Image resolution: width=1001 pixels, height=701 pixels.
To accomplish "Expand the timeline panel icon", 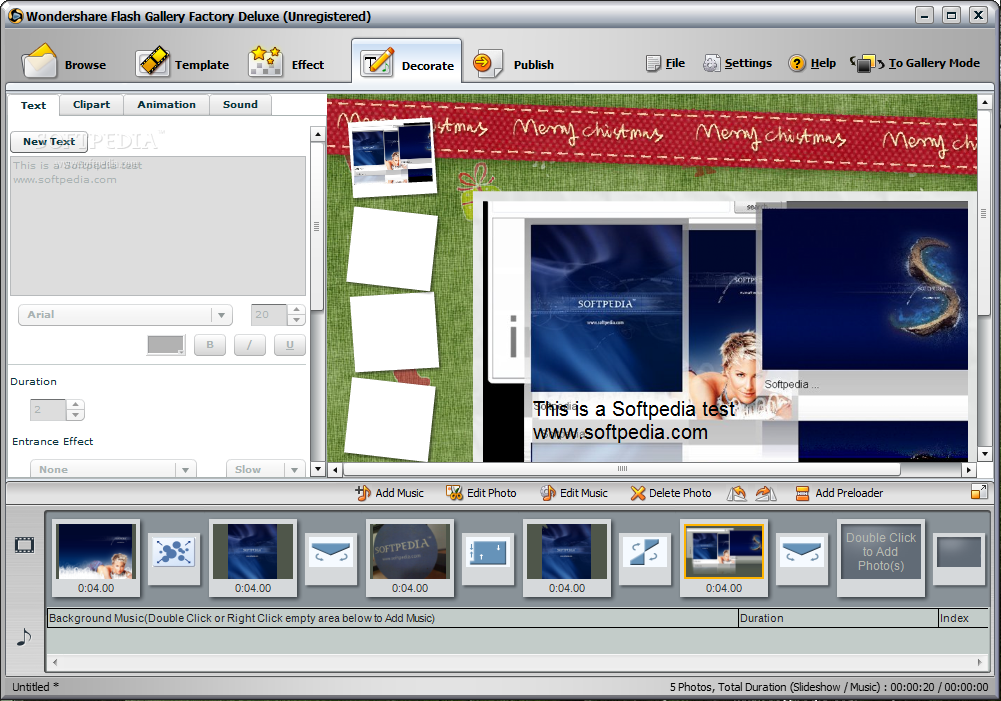I will tap(979, 492).
